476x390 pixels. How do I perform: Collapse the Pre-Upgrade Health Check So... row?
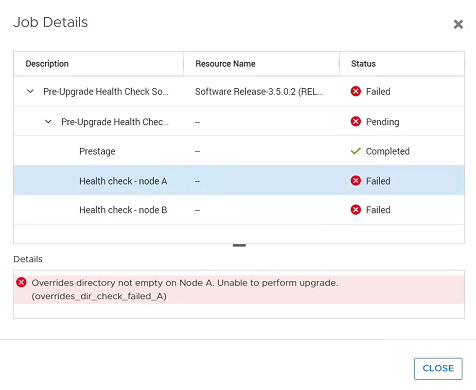click(x=30, y=91)
